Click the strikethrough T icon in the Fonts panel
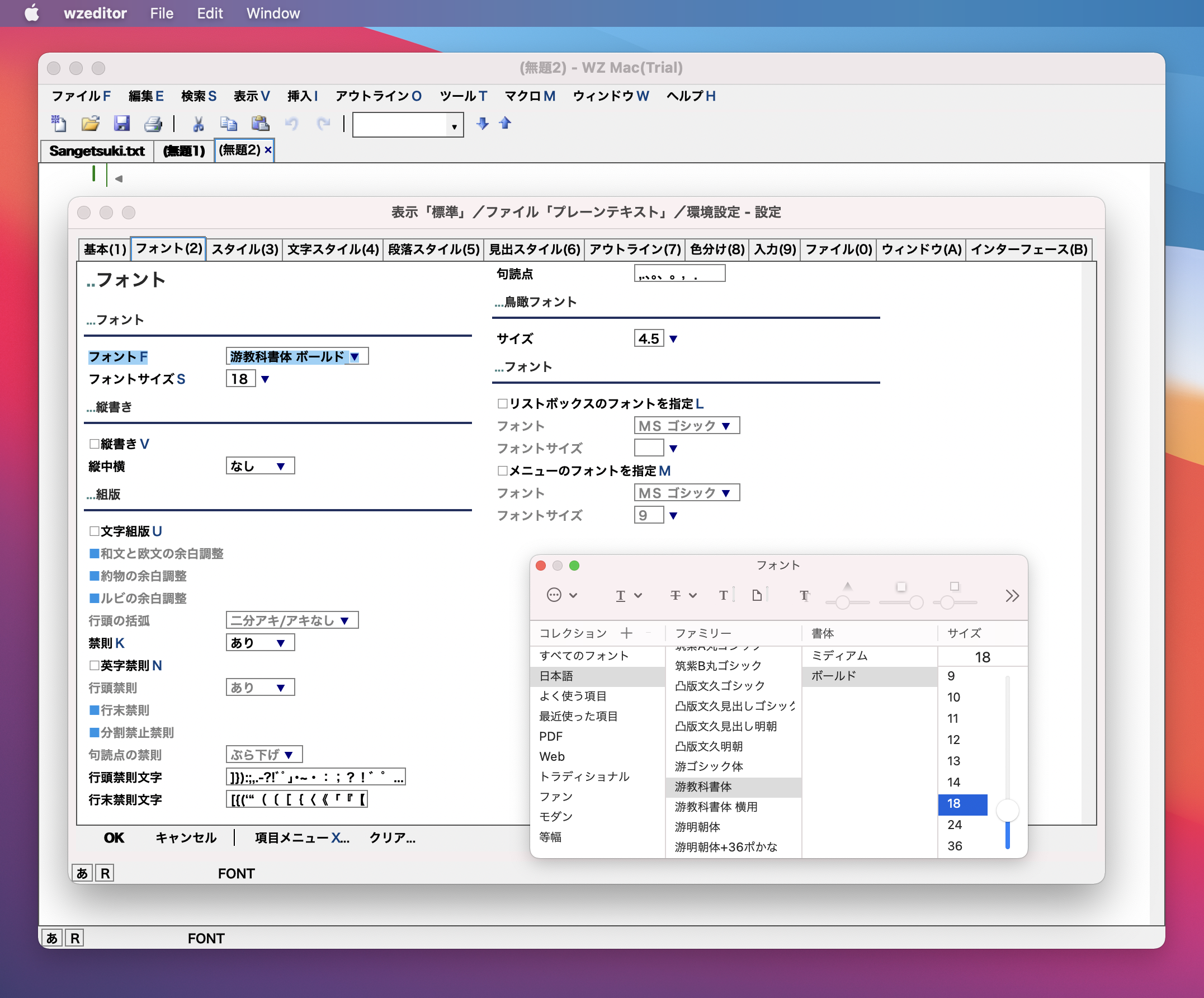Viewport: 1204px width, 998px height. click(676, 595)
